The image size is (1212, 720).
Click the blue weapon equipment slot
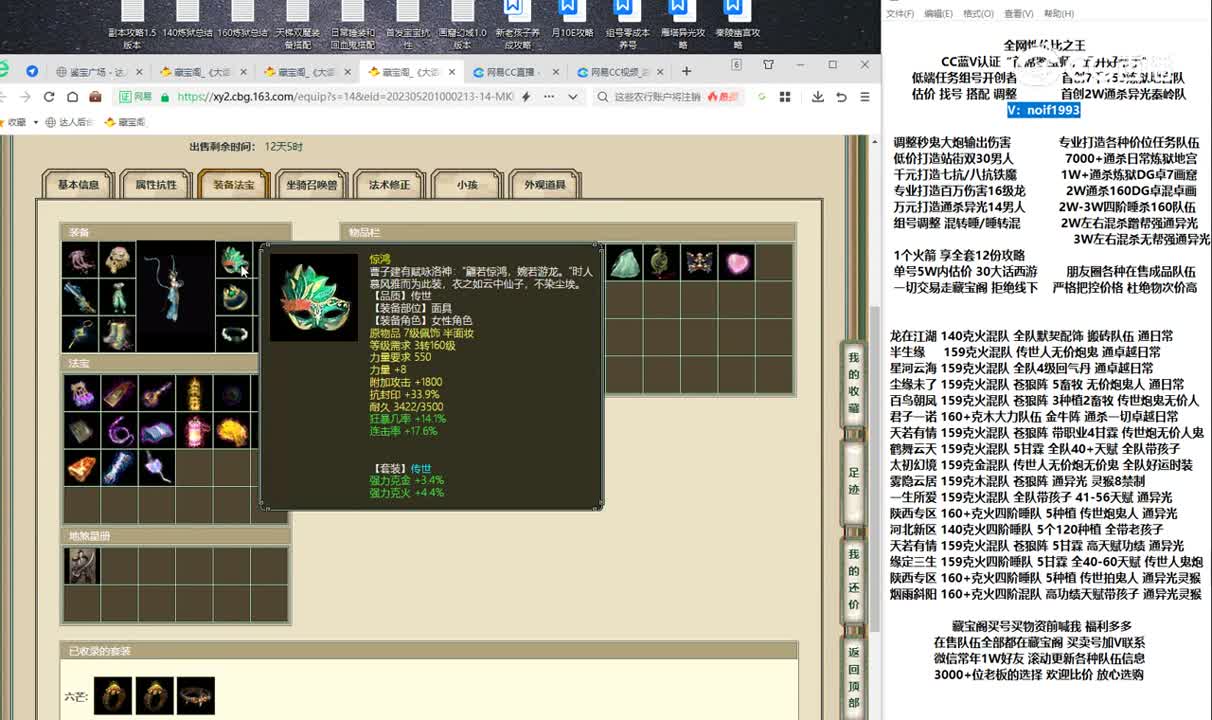coord(80,297)
